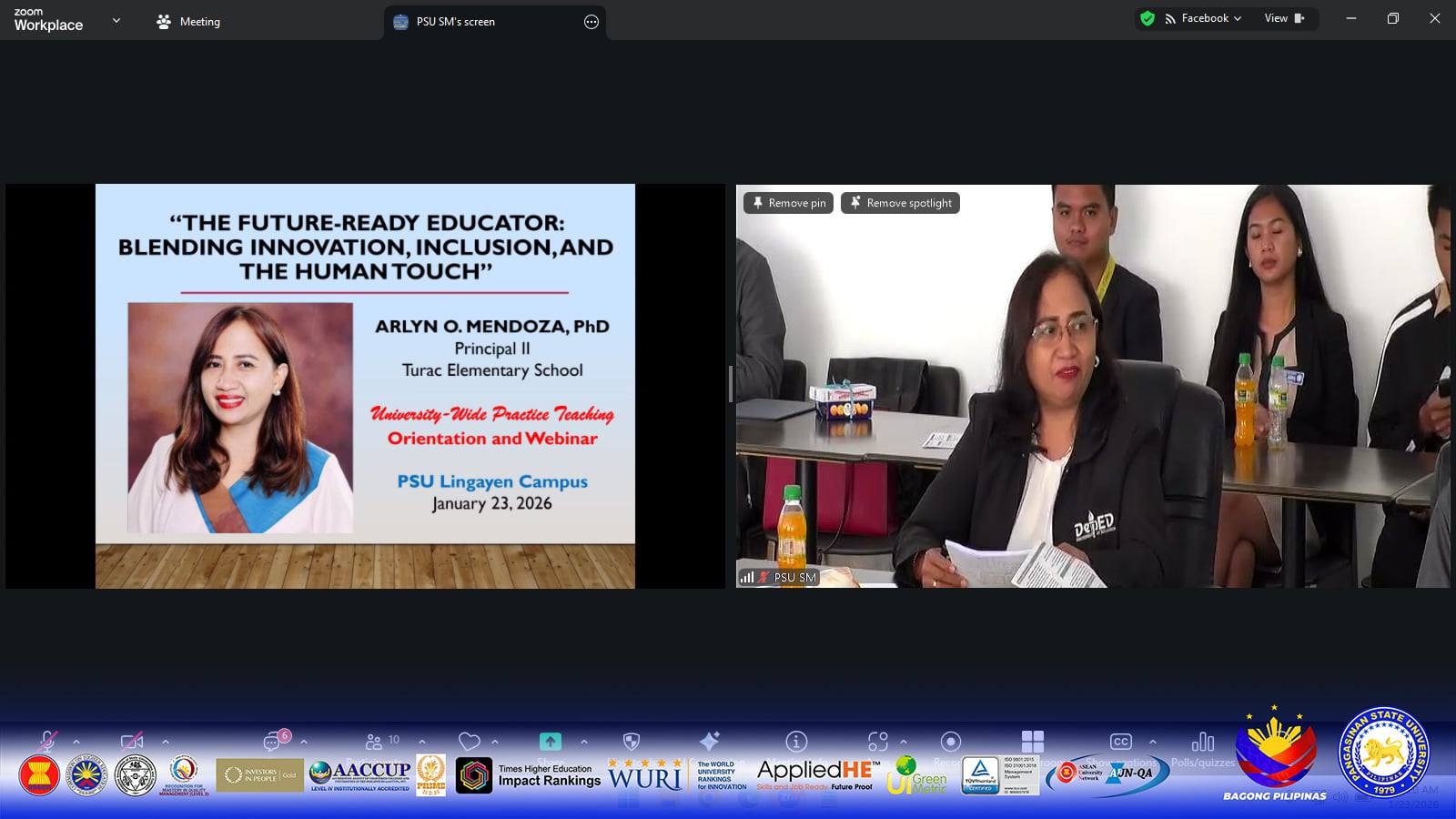Click the Remove spotlight button
This screenshot has height=819, width=1456.
point(900,203)
